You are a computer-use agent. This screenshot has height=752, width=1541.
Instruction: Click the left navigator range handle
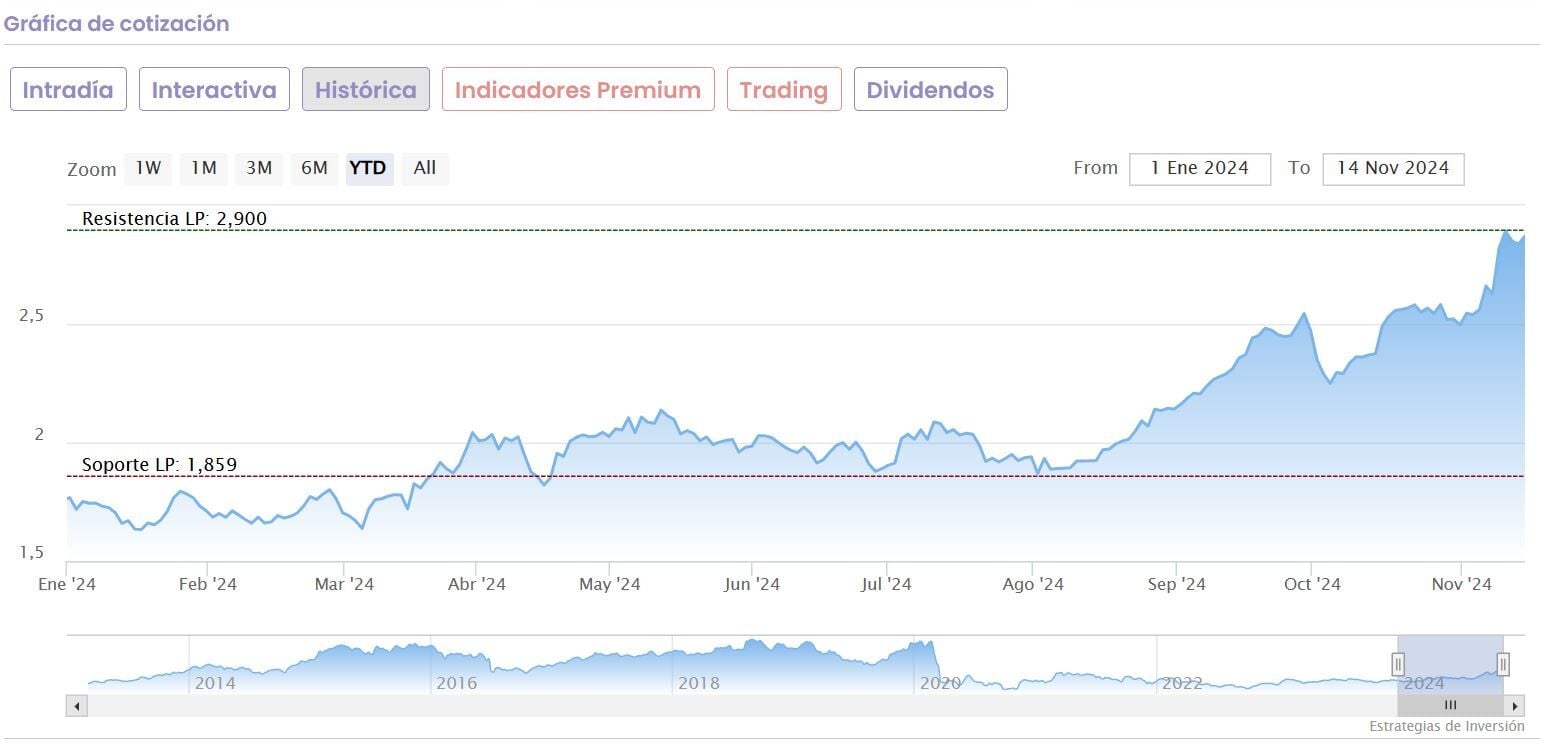click(1398, 664)
